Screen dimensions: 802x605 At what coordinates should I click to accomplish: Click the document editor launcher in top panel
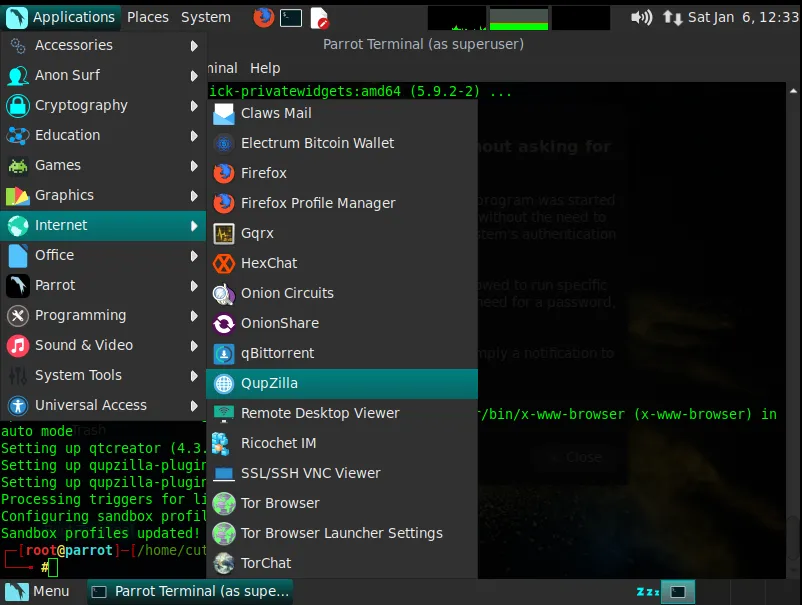click(319, 18)
